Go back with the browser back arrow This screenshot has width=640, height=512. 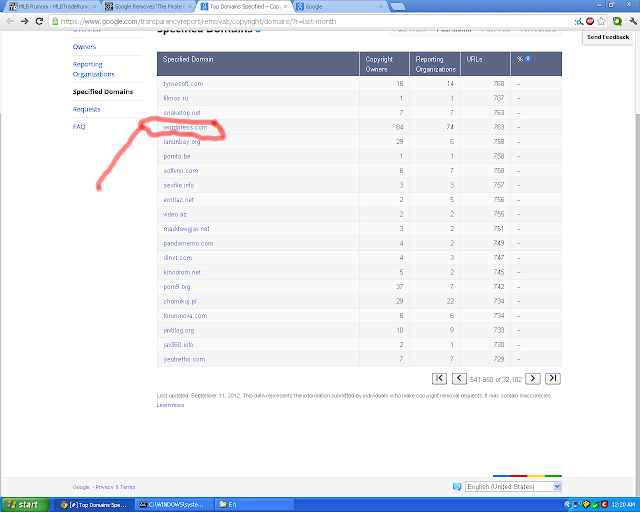point(10,21)
